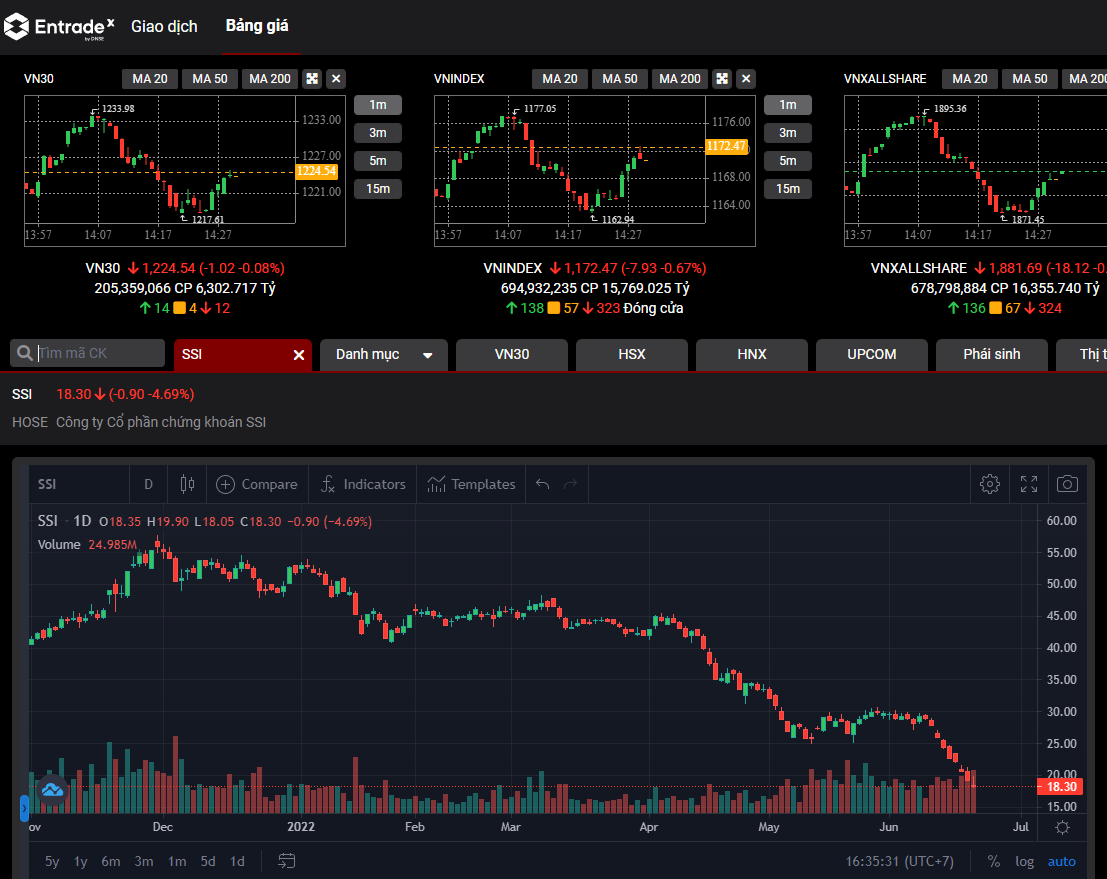Image resolution: width=1107 pixels, height=879 pixels.
Task: Select 3m interval for VN30 chart
Action: 378,133
